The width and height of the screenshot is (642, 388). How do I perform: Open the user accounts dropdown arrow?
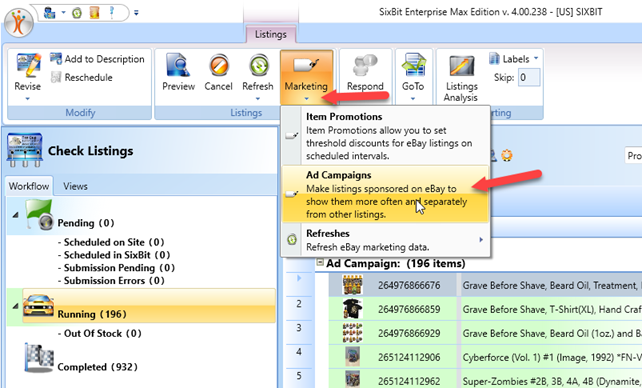pyautogui.click(x=63, y=13)
